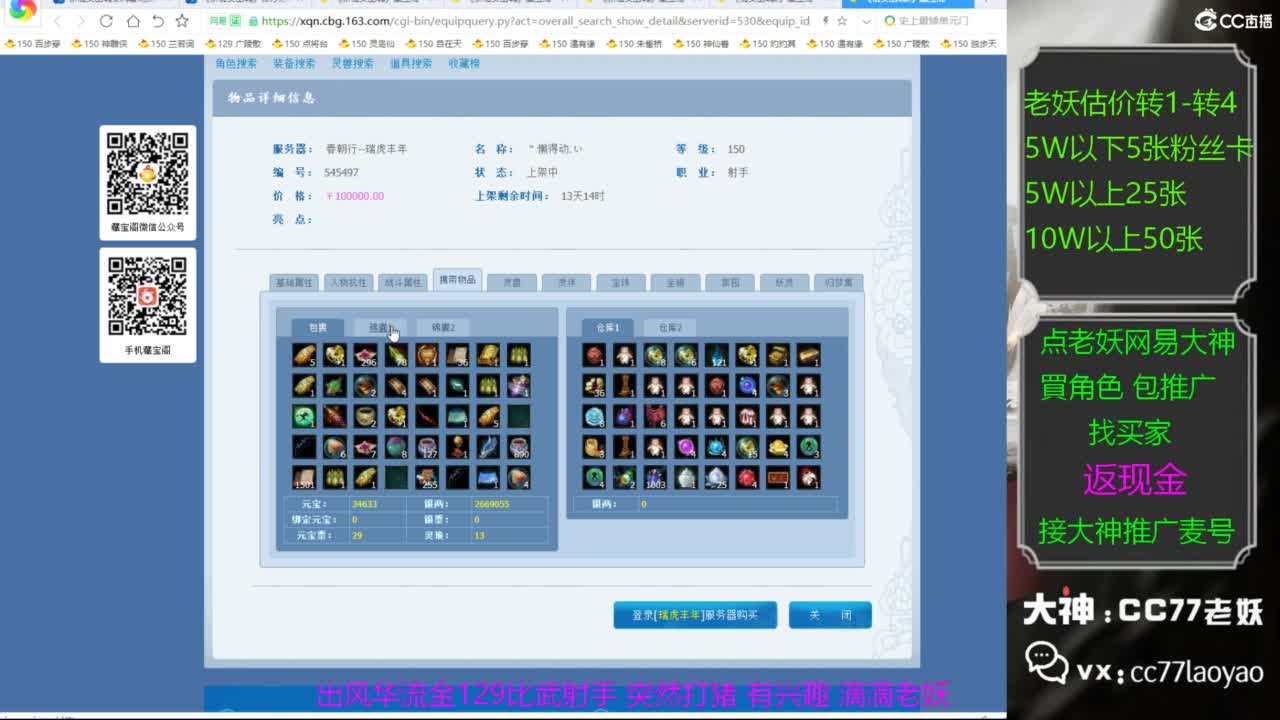Open the browser home page icon

click(132, 21)
